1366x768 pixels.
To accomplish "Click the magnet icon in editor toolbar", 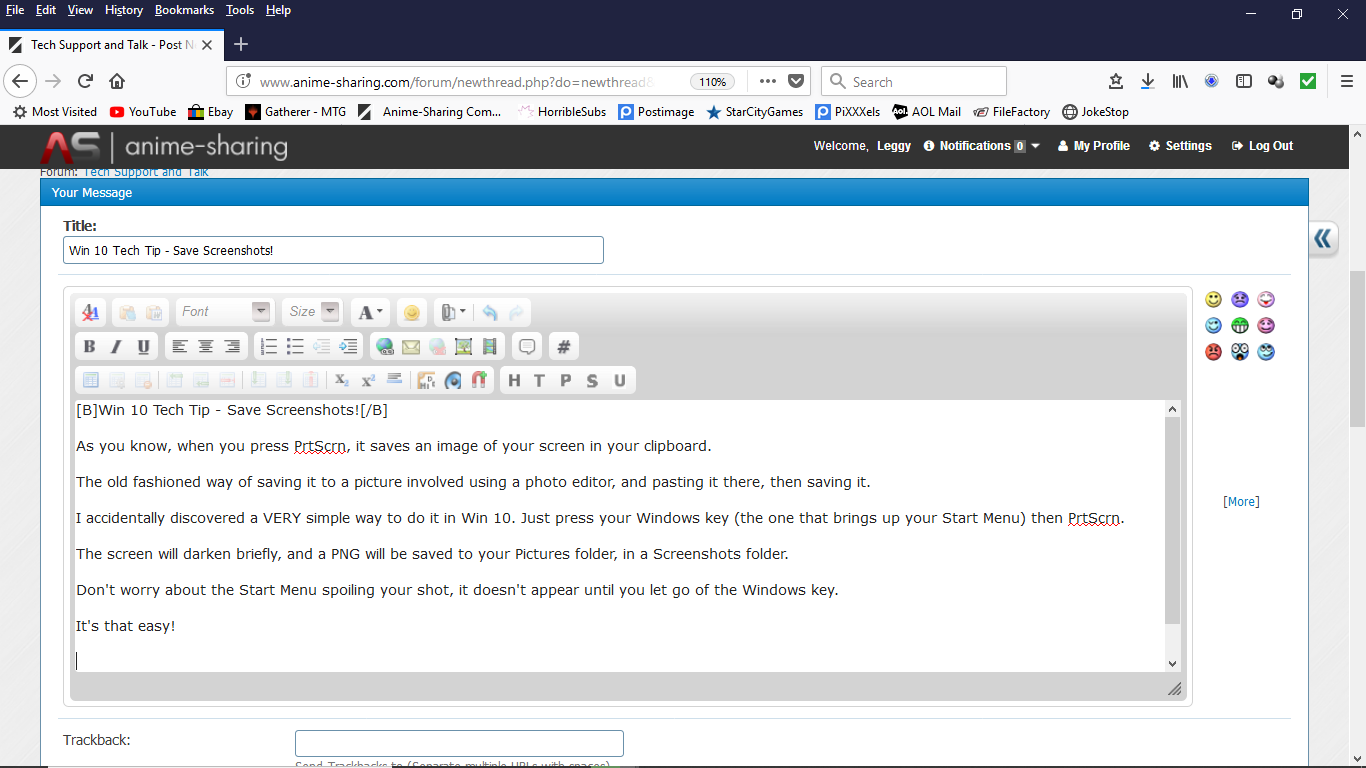I will point(479,380).
